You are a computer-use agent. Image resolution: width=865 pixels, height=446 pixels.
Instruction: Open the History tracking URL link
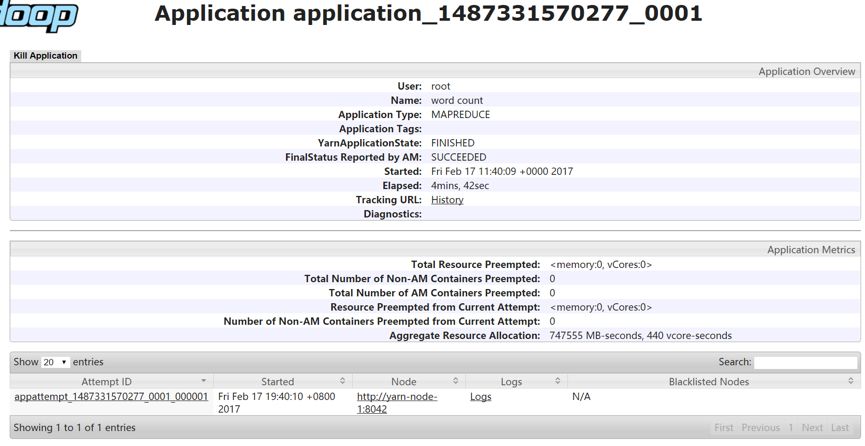tap(447, 200)
